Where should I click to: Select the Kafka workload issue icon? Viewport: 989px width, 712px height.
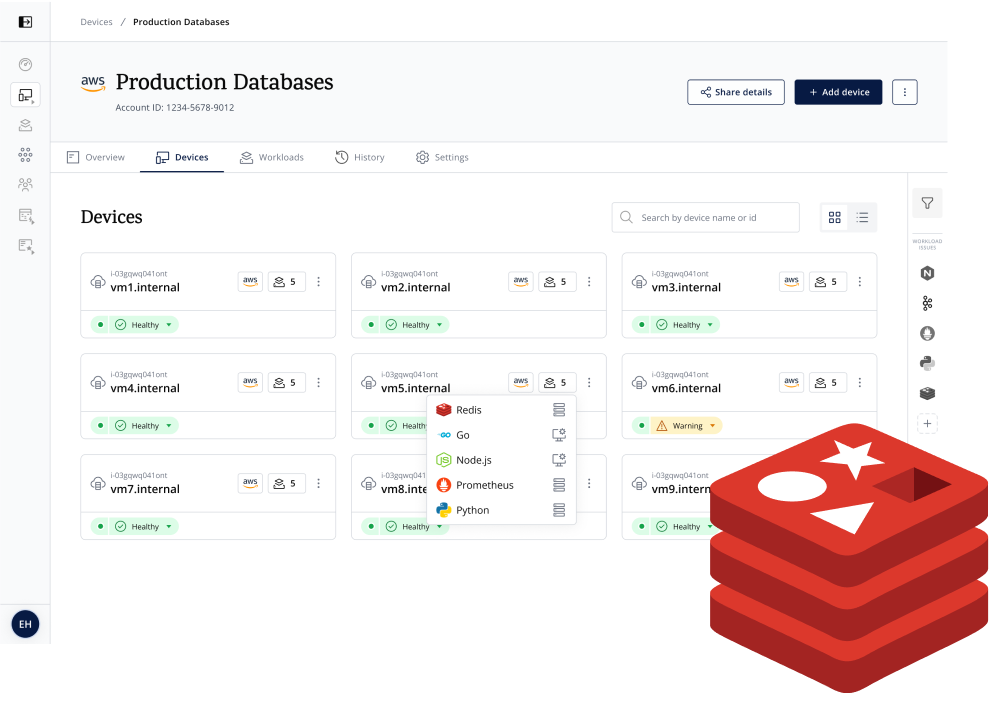[927, 303]
